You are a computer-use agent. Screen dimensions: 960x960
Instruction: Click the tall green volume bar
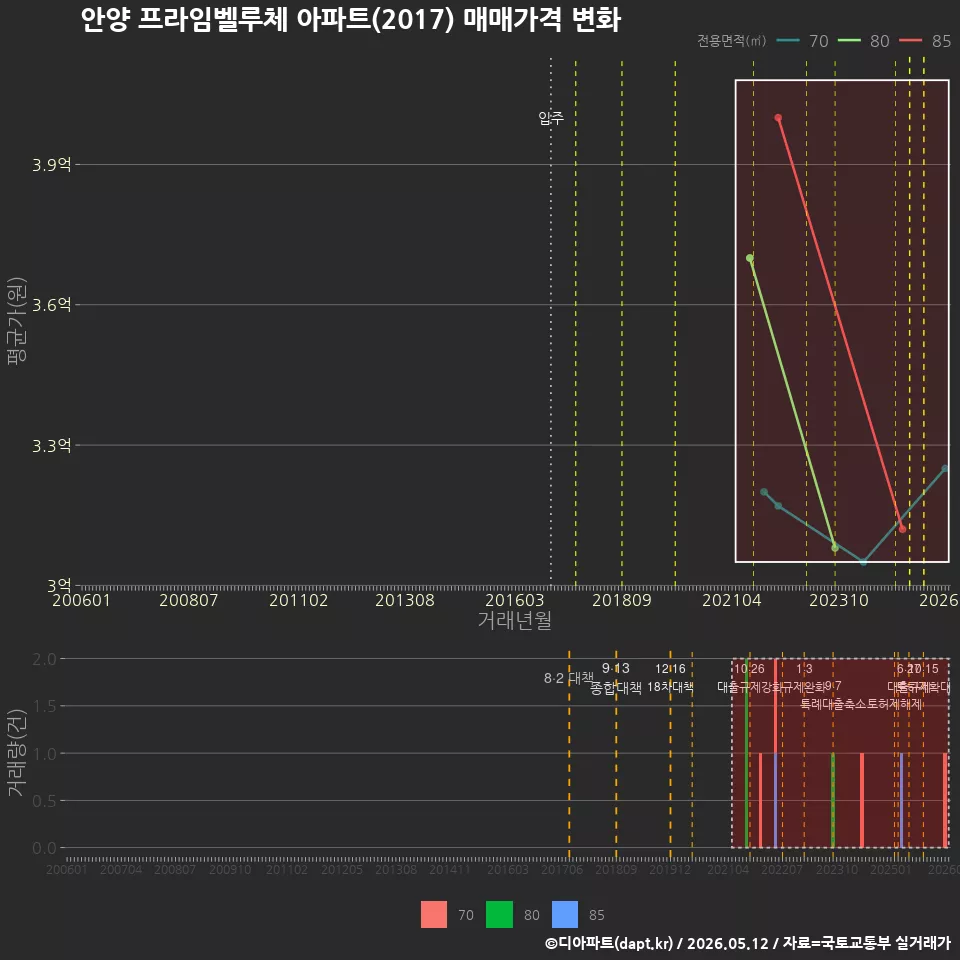(x=746, y=753)
